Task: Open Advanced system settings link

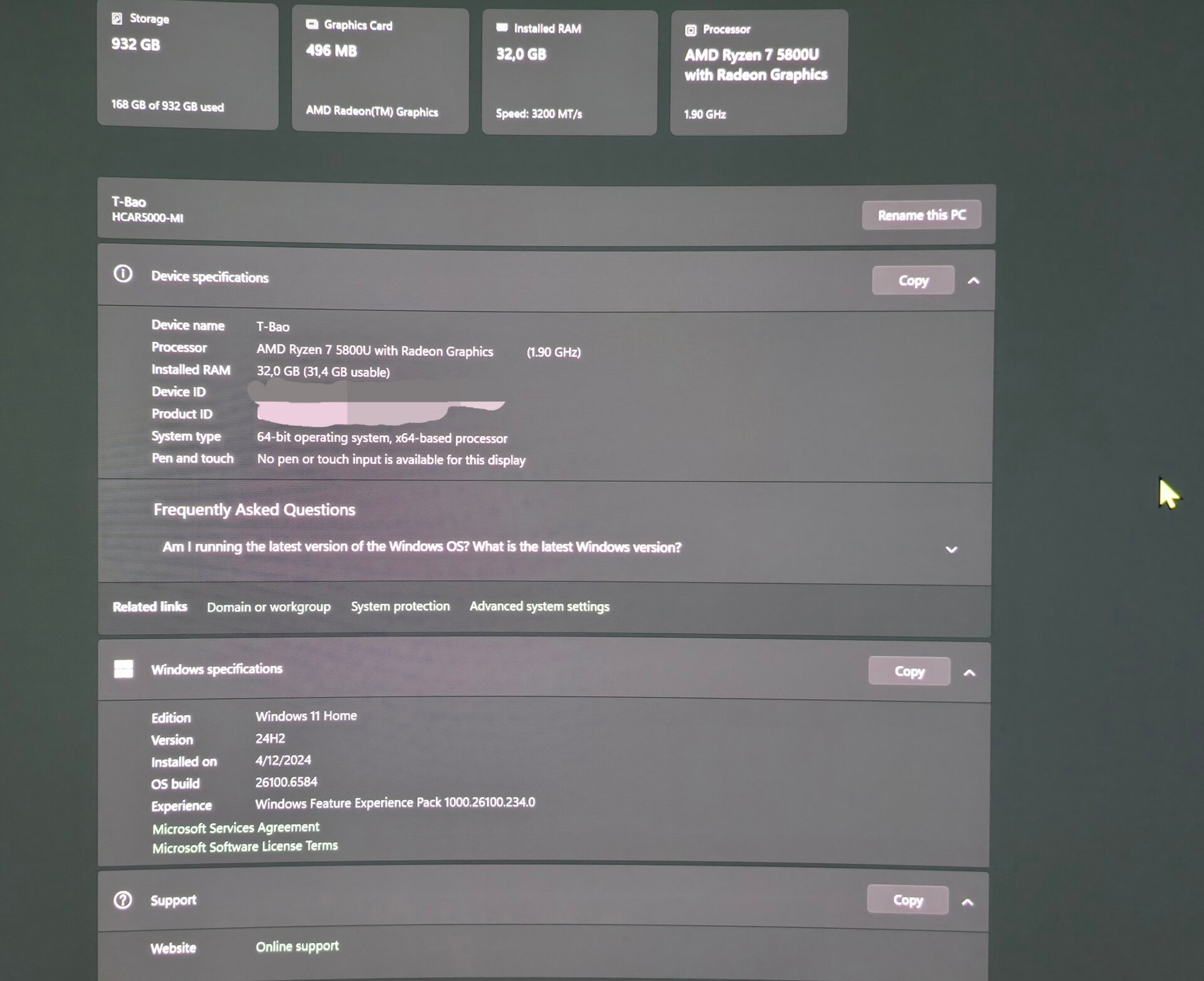Action: click(539, 606)
